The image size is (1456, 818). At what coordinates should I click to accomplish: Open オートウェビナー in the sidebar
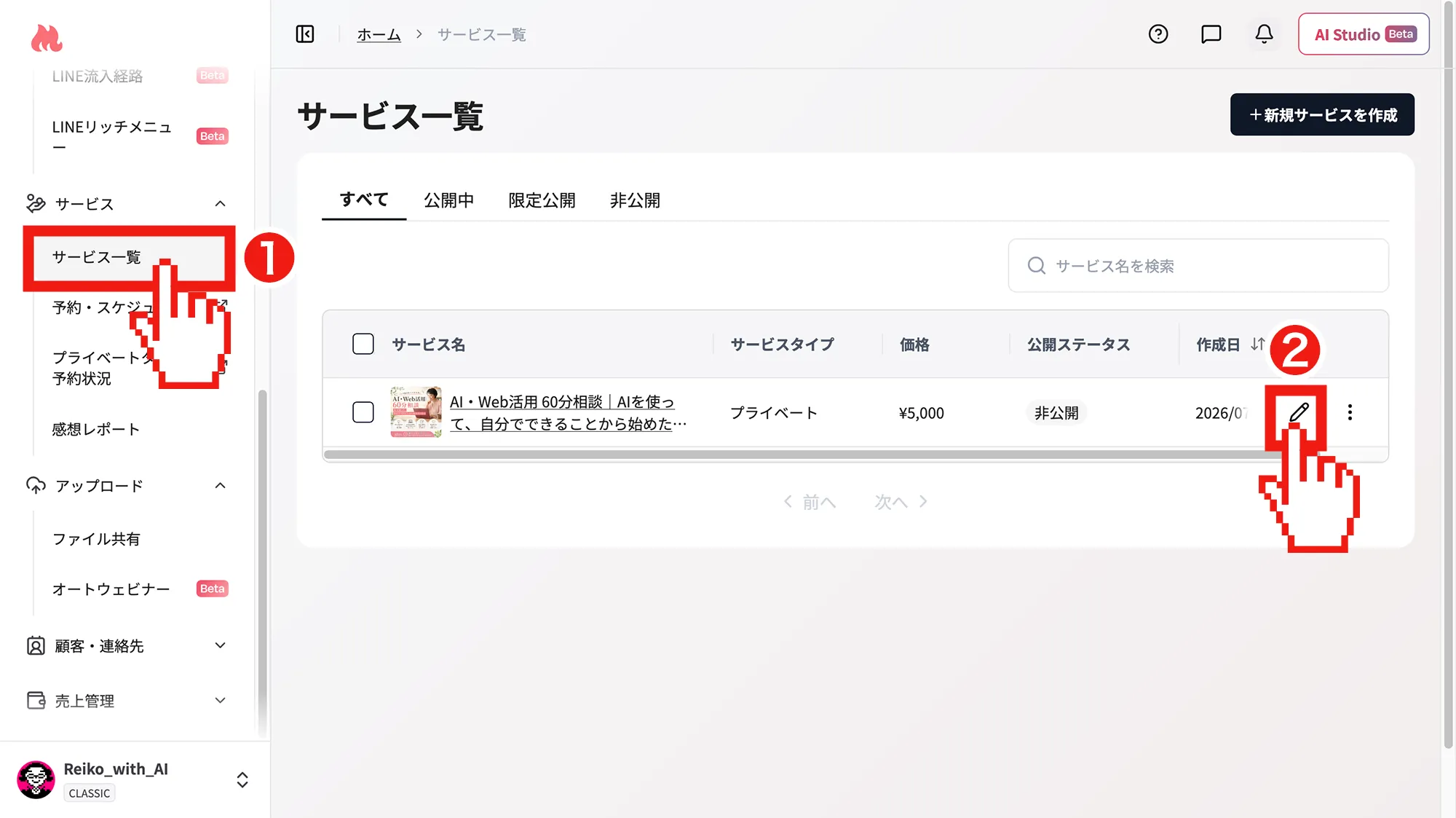click(x=111, y=589)
